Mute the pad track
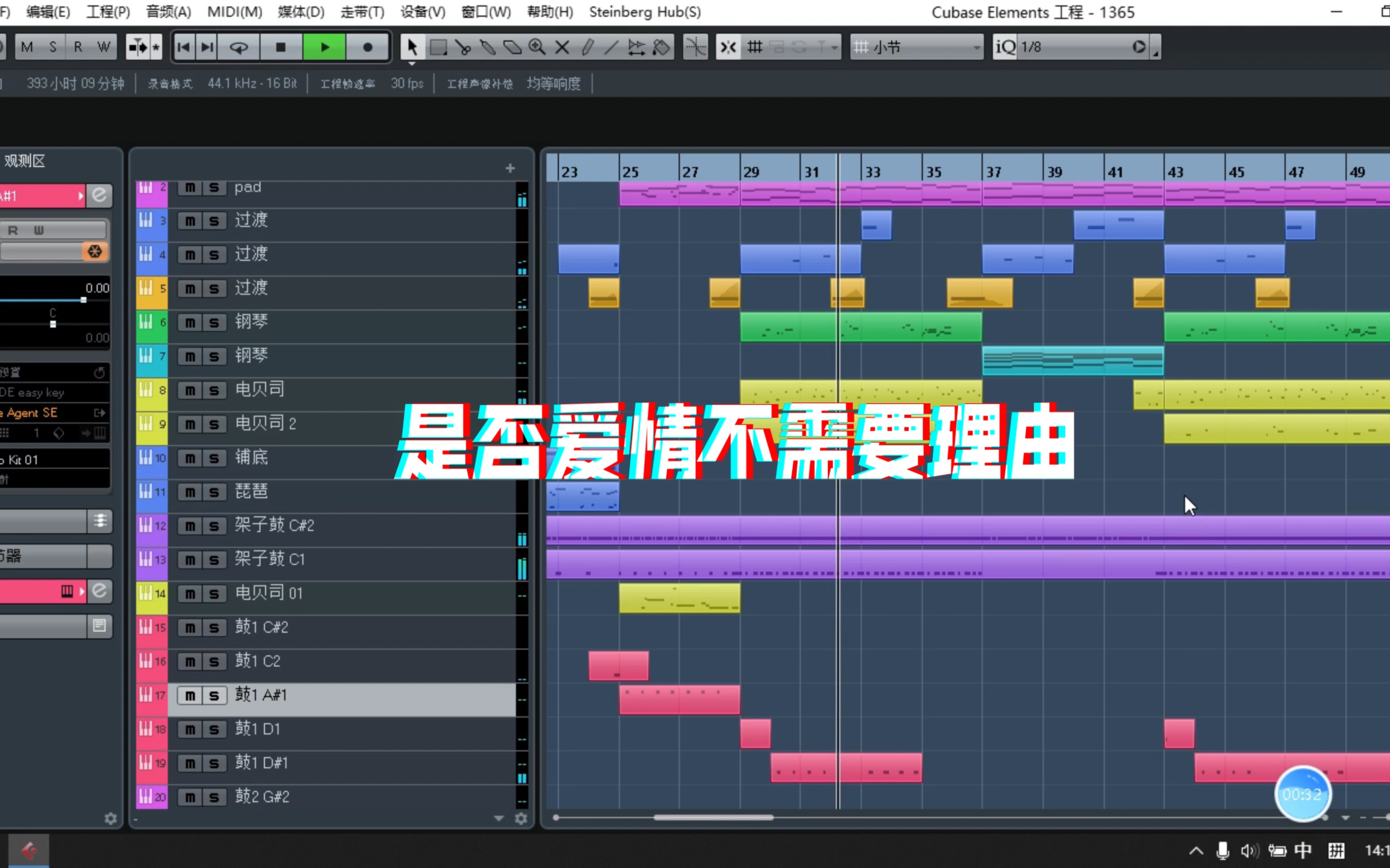Image resolution: width=1390 pixels, height=868 pixels. click(190, 188)
